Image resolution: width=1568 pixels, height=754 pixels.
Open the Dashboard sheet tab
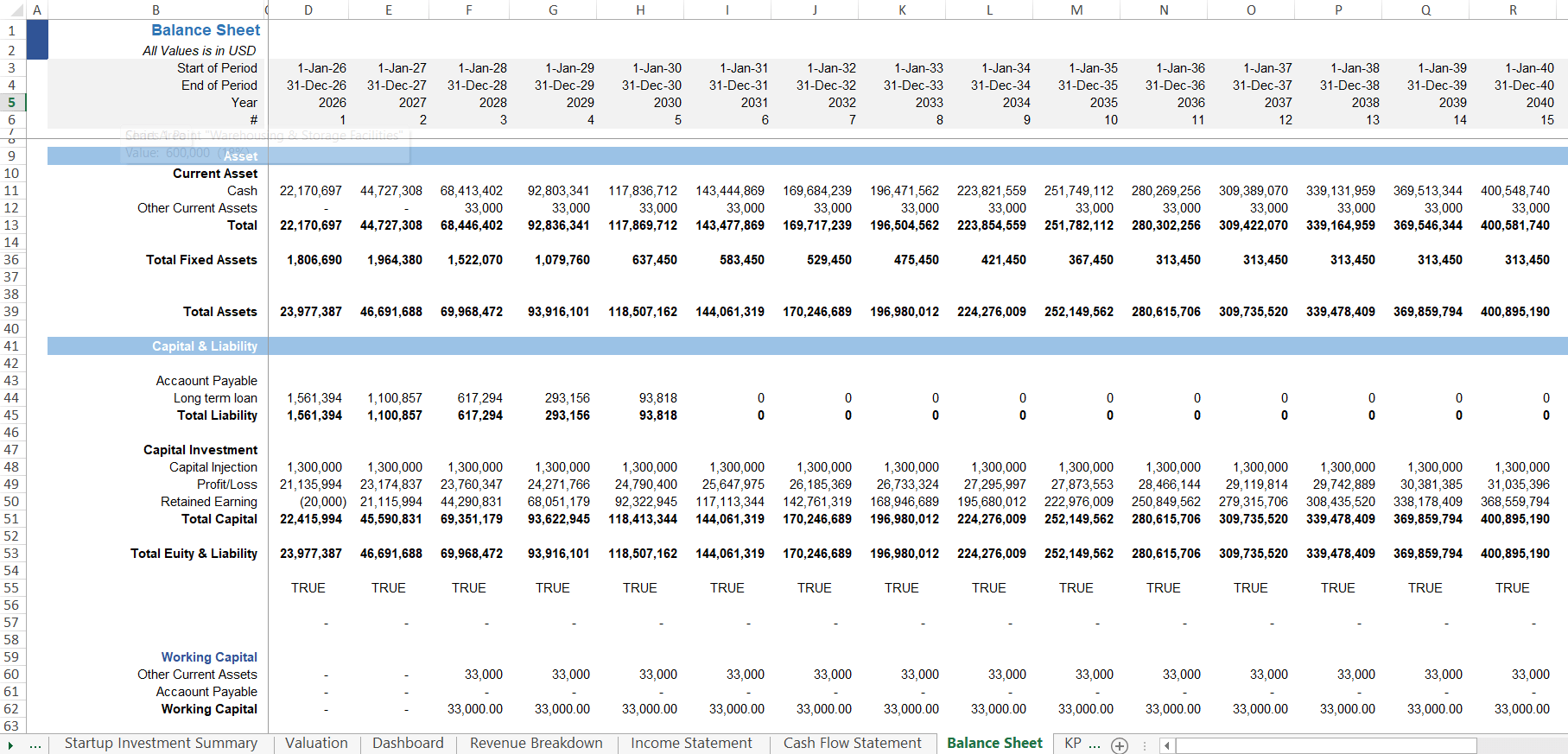pyautogui.click(x=408, y=744)
